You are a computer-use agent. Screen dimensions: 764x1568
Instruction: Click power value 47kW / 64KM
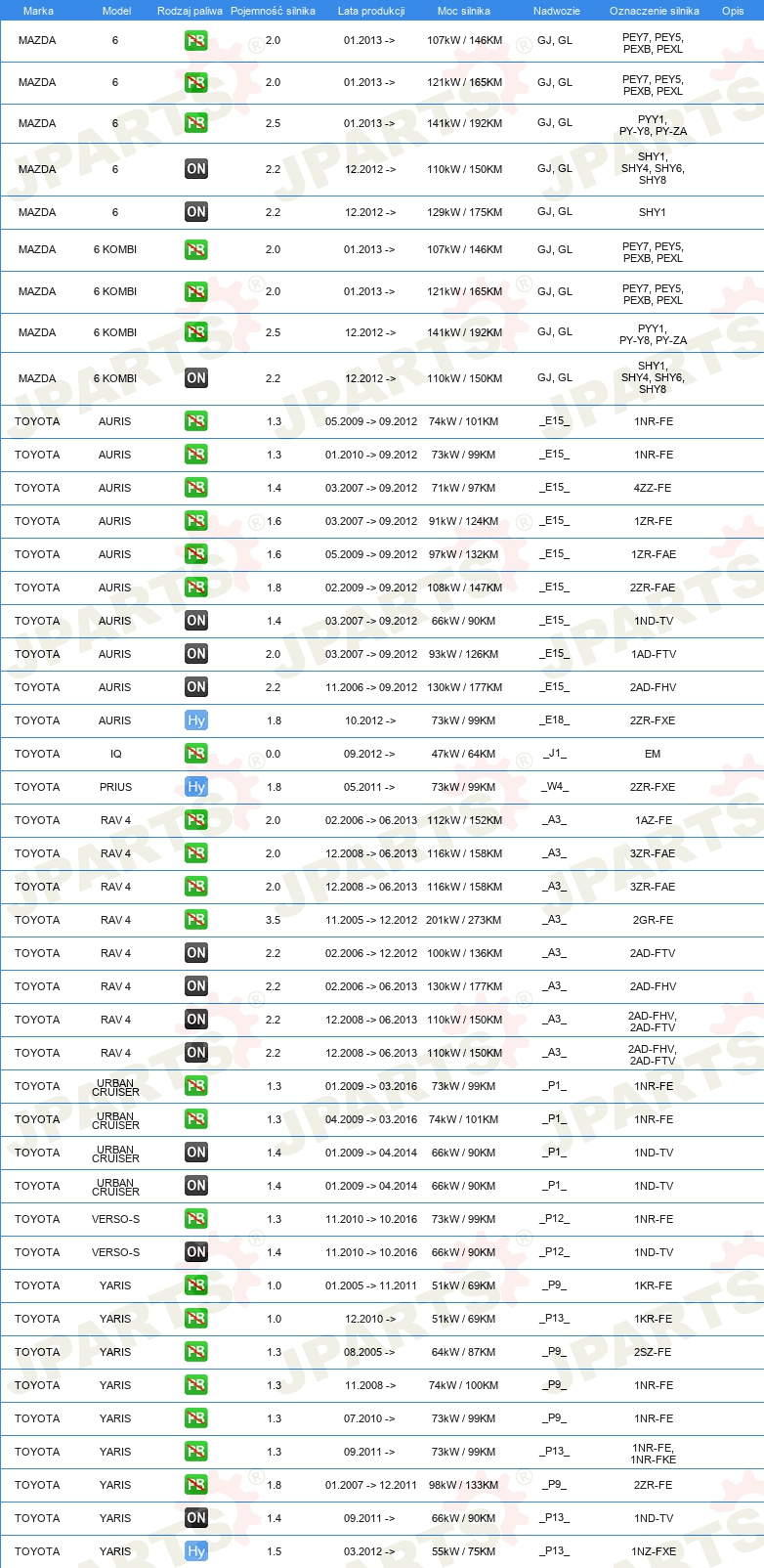pos(464,754)
